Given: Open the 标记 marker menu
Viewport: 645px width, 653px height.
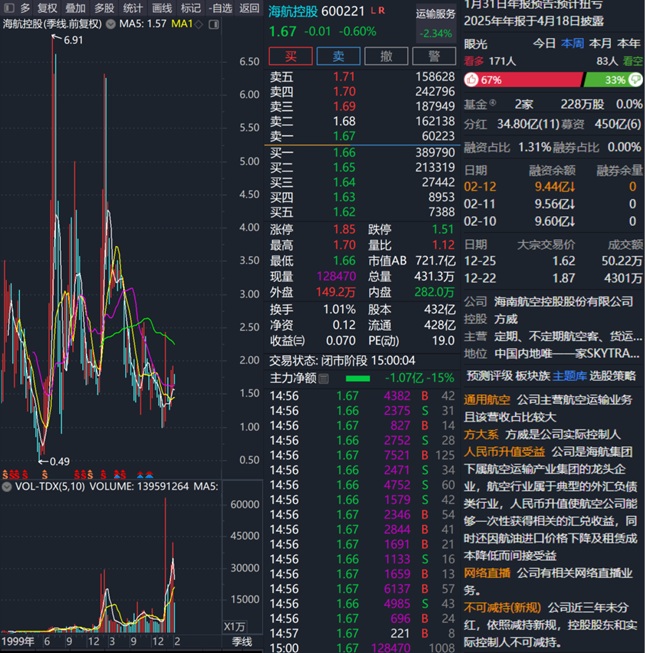Looking at the screenshot, I should click(x=191, y=8).
